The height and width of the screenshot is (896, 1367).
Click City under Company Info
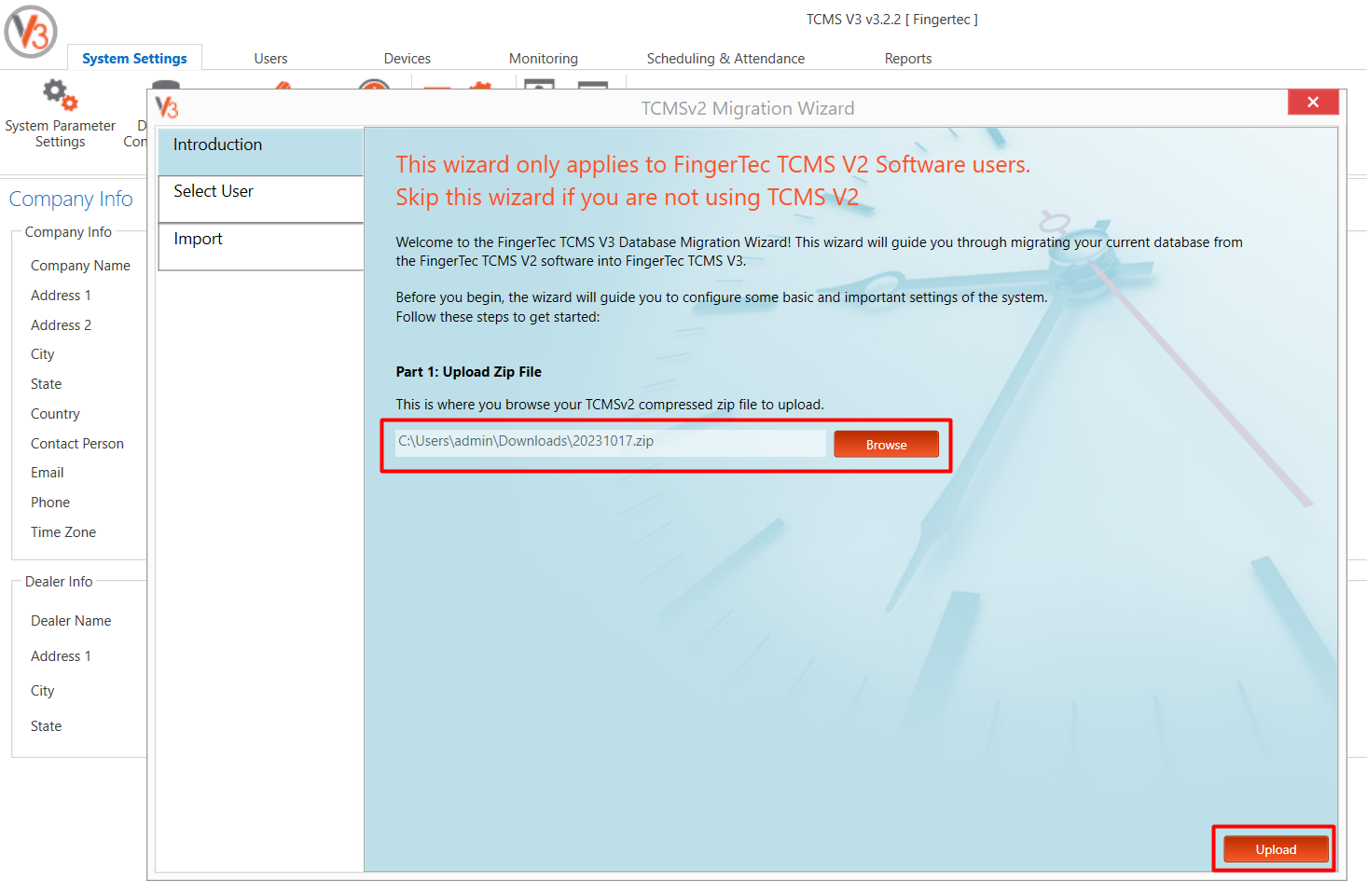[x=43, y=354]
